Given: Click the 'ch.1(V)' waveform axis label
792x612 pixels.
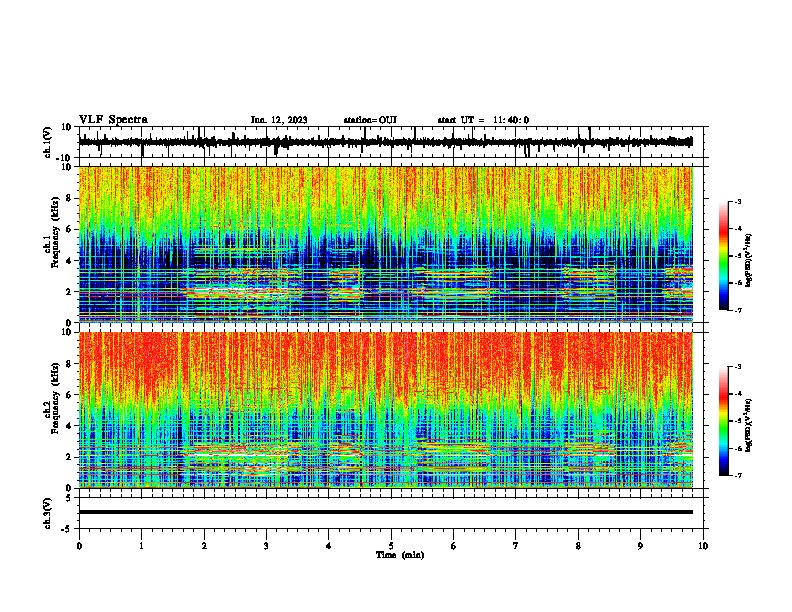Looking at the screenshot, I should [x=48, y=142].
